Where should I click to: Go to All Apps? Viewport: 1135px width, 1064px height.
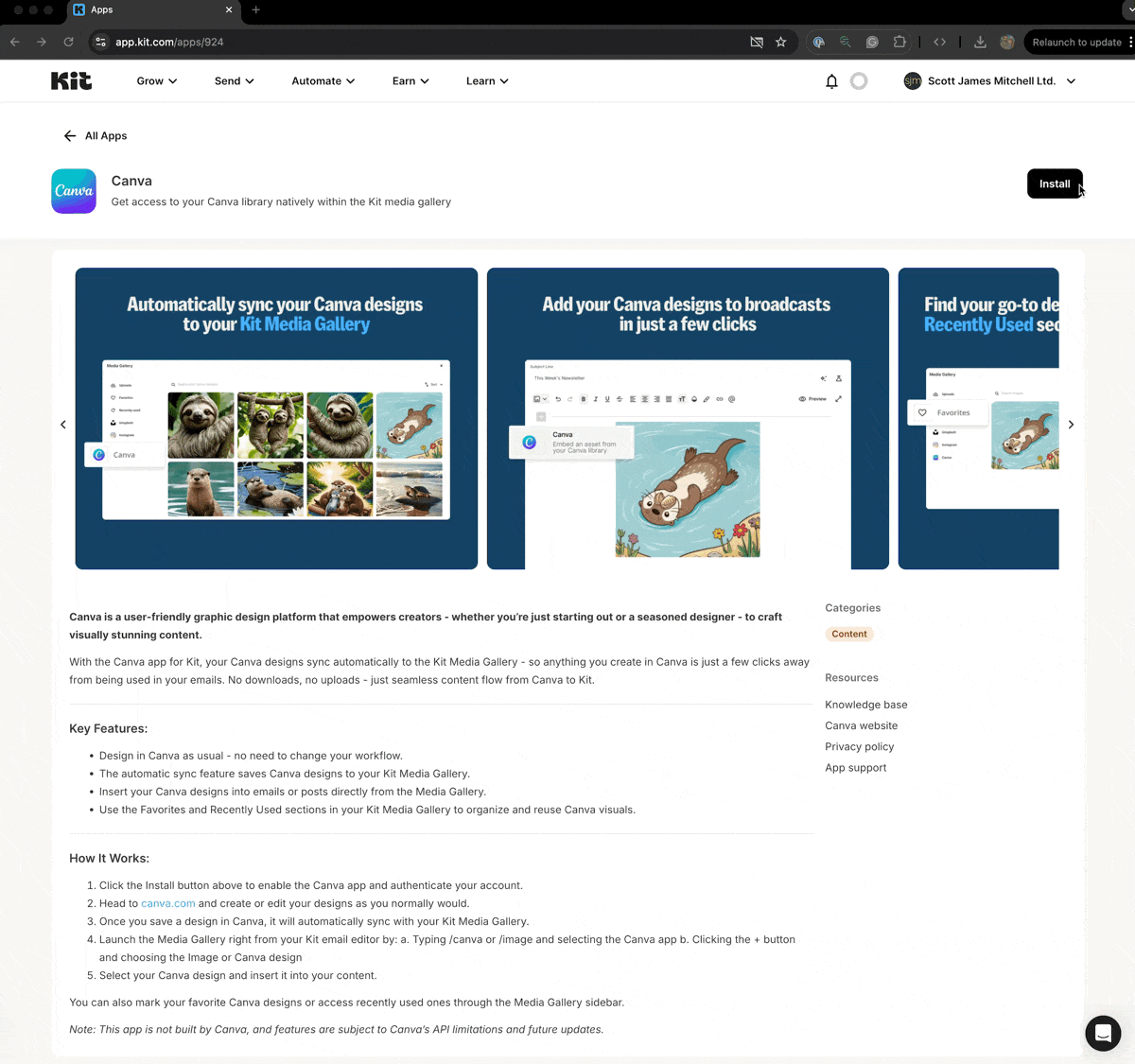click(x=106, y=136)
